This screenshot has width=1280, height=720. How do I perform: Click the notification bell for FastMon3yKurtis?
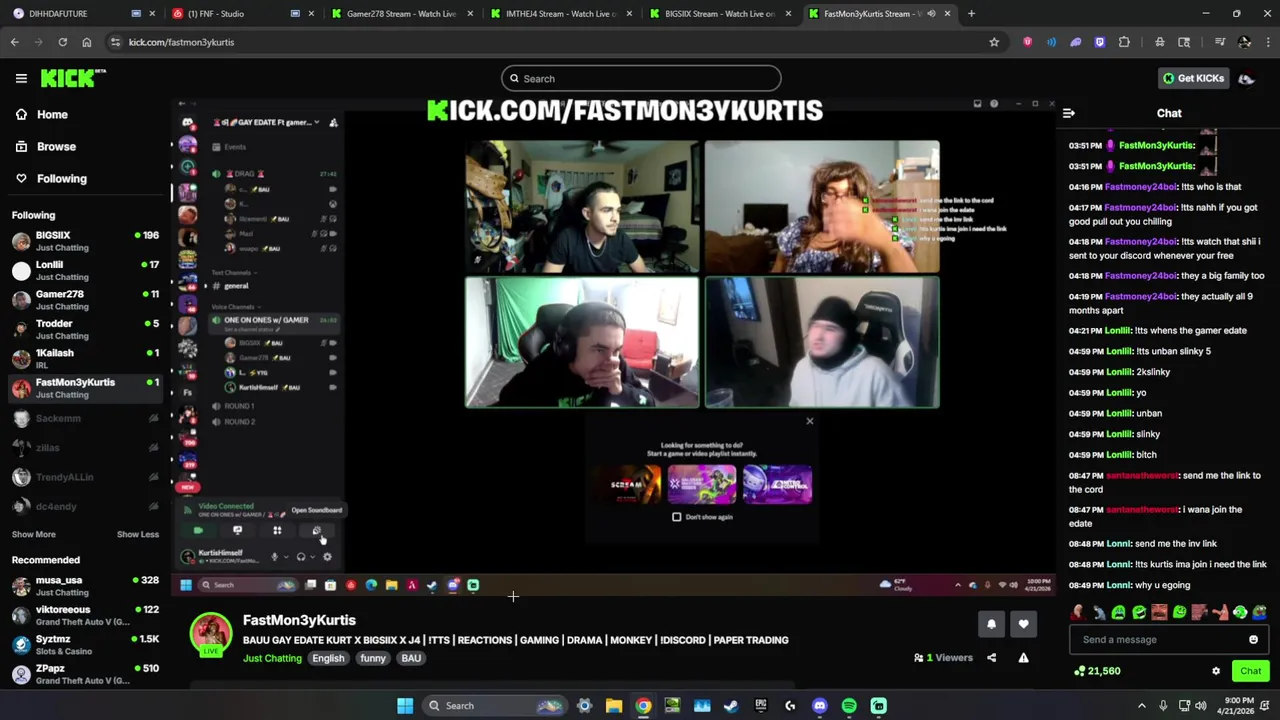tap(991, 624)
